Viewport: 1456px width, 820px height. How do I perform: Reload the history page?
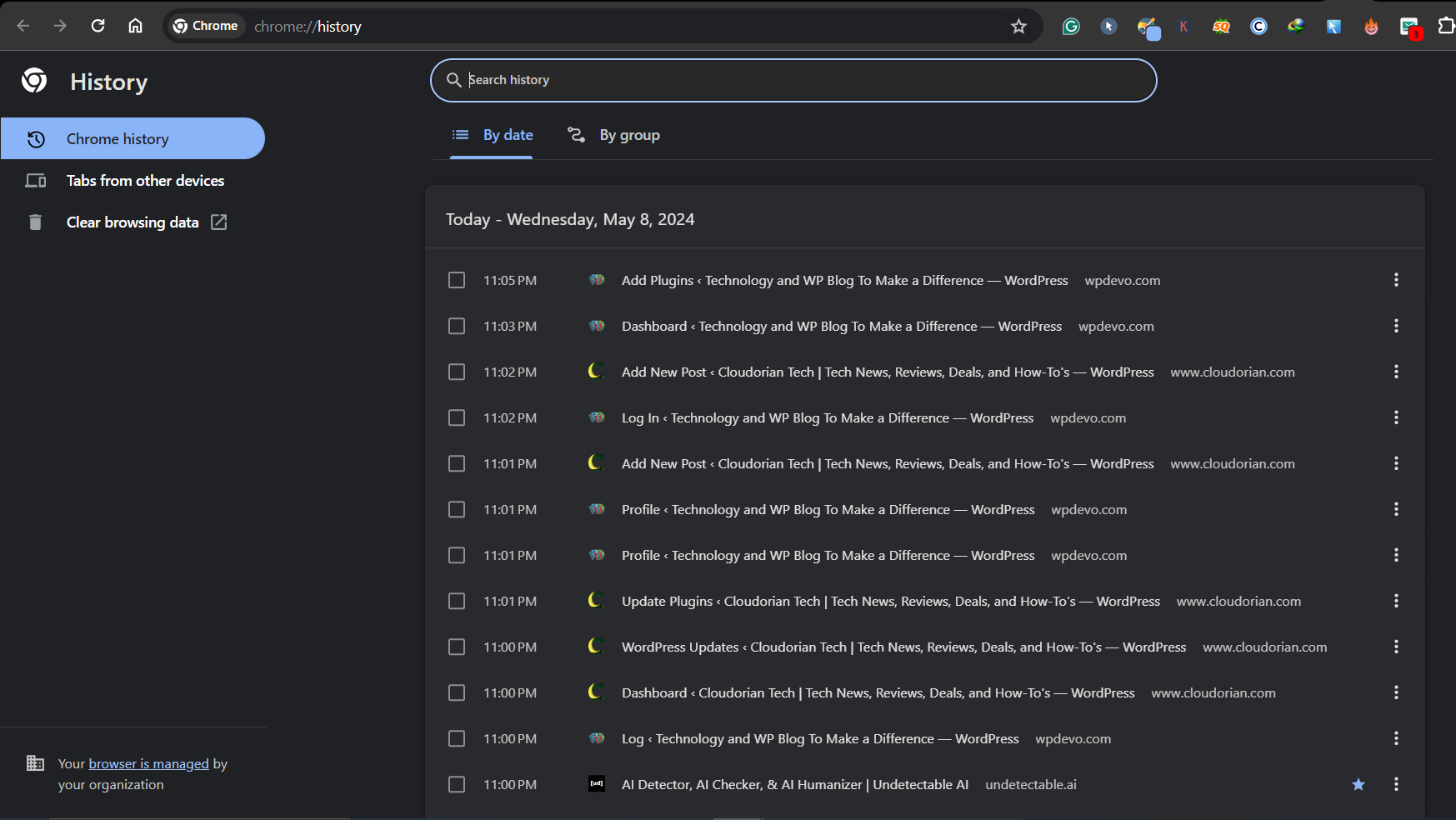point(98,26)
